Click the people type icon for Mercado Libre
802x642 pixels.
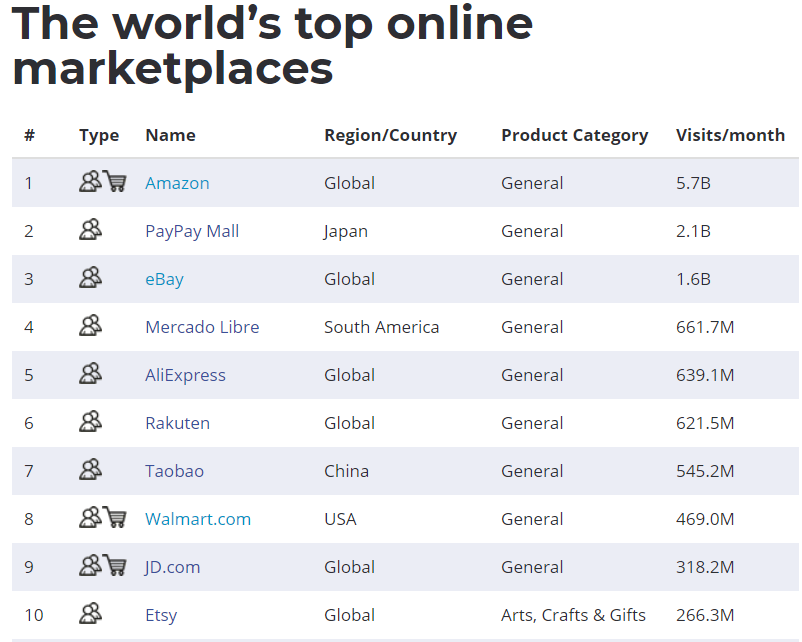(91, 326)
